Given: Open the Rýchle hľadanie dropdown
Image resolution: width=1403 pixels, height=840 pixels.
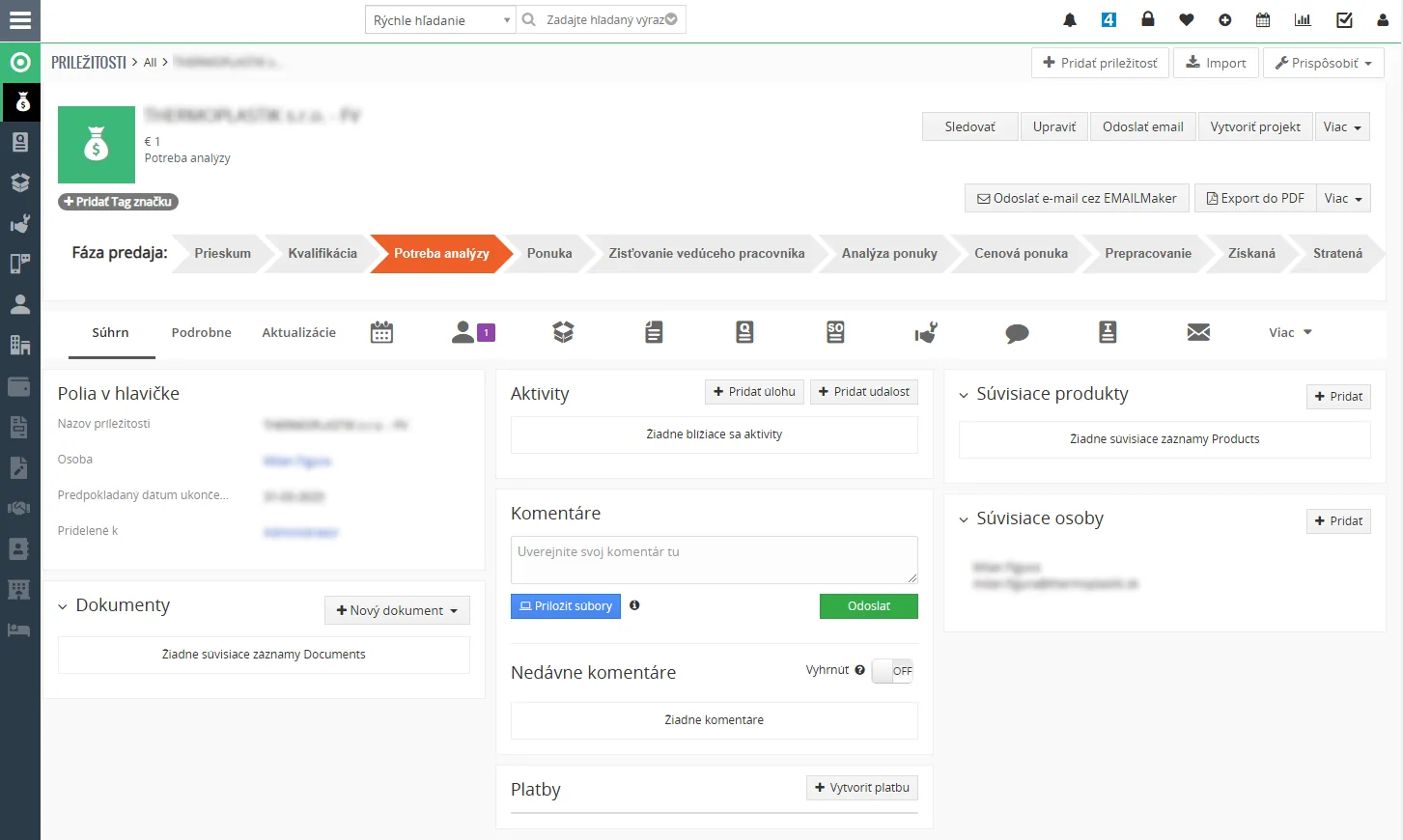Looking at the screenshot, I should tap(440, 20).
